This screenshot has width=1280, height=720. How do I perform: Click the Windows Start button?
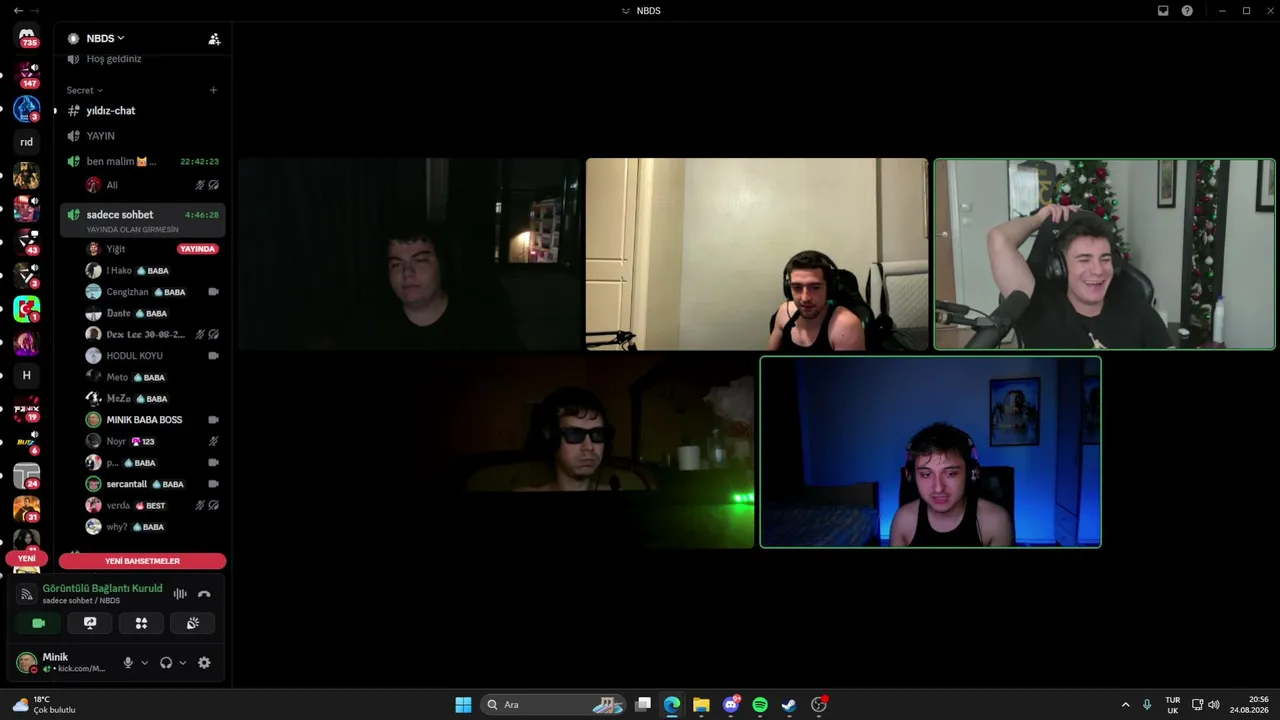(463, 705)
